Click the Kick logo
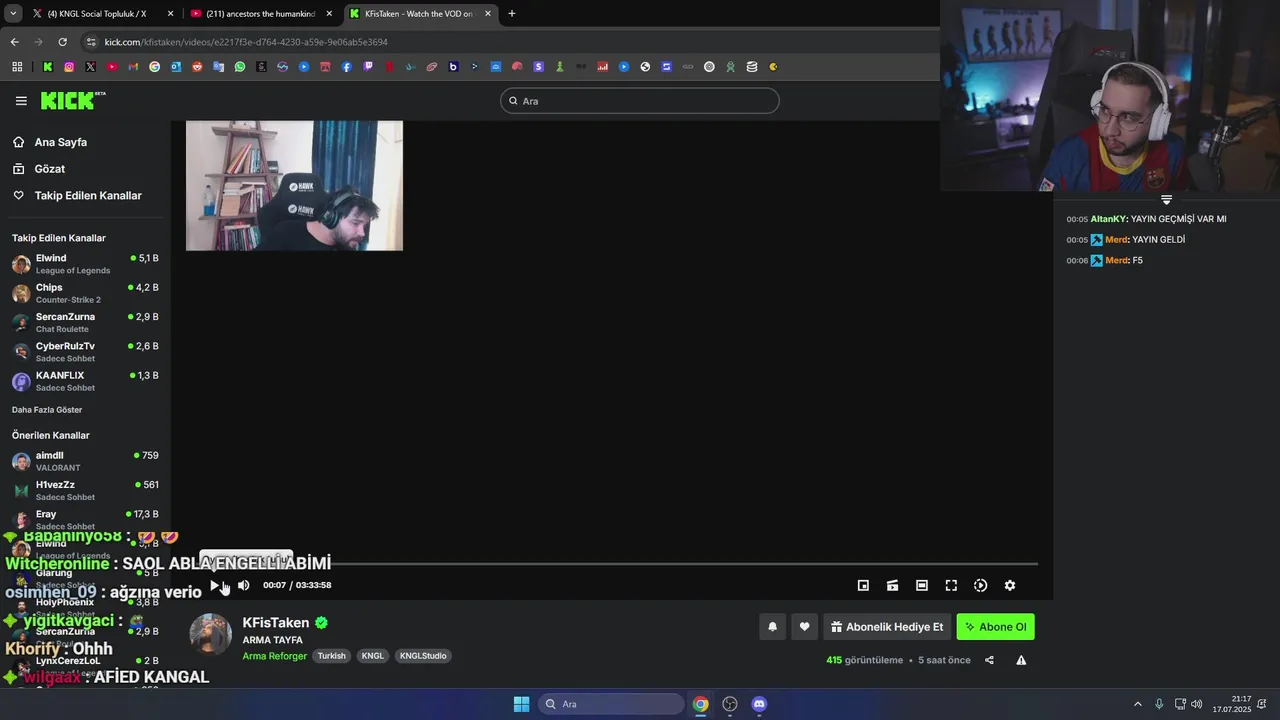 click(x=72, y=100)
